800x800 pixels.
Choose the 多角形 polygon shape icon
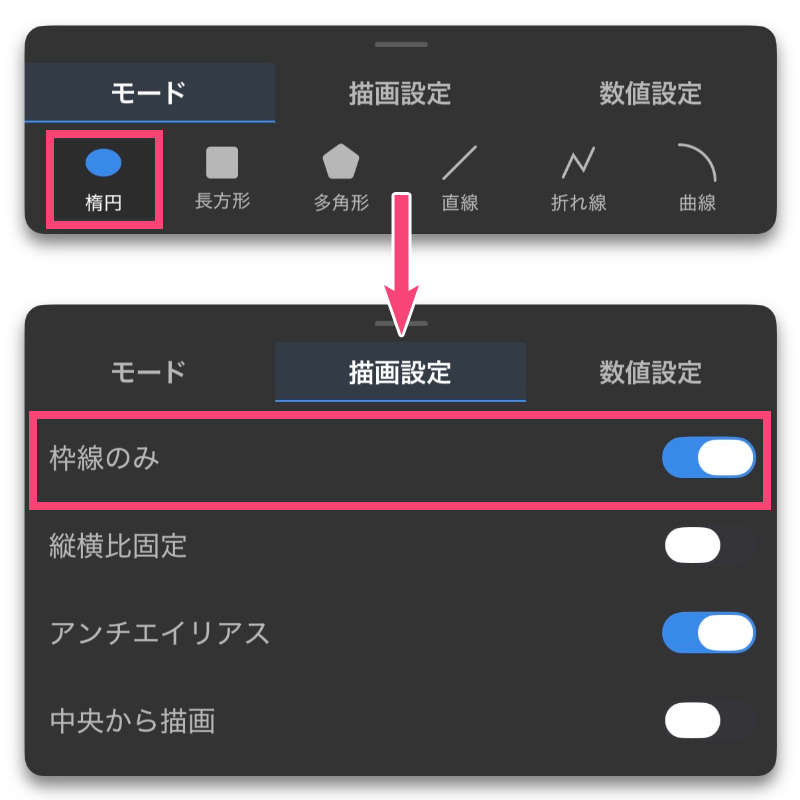341,162
